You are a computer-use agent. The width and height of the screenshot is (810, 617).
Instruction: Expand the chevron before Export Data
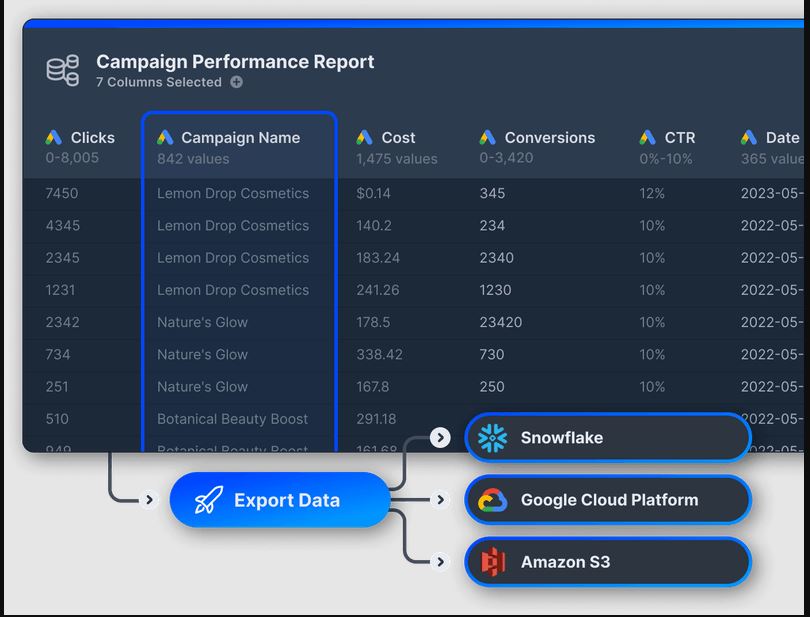149,500
